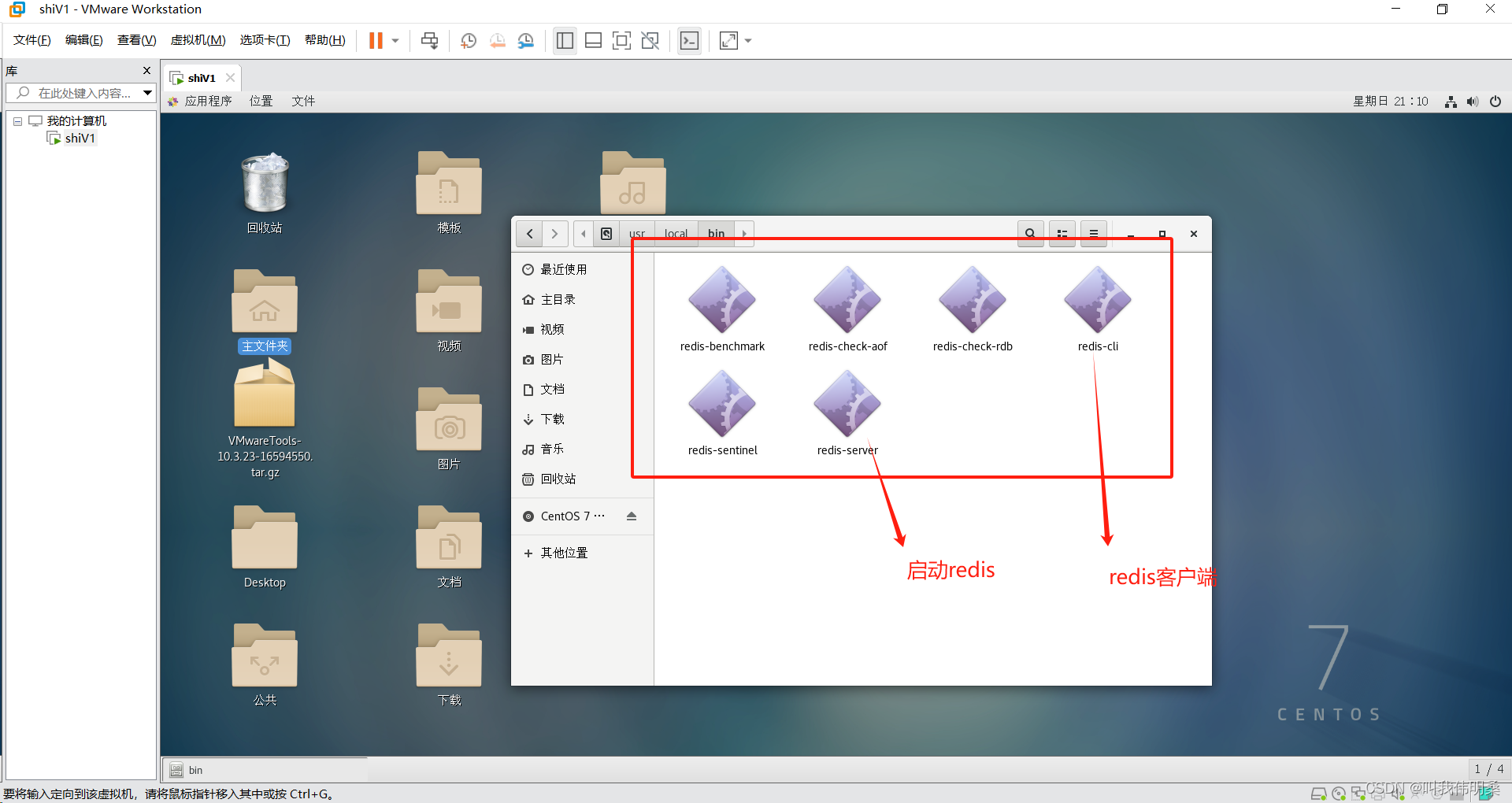Select the redis-check-aof file icon
1512x803 pixels.
point(847,301)
